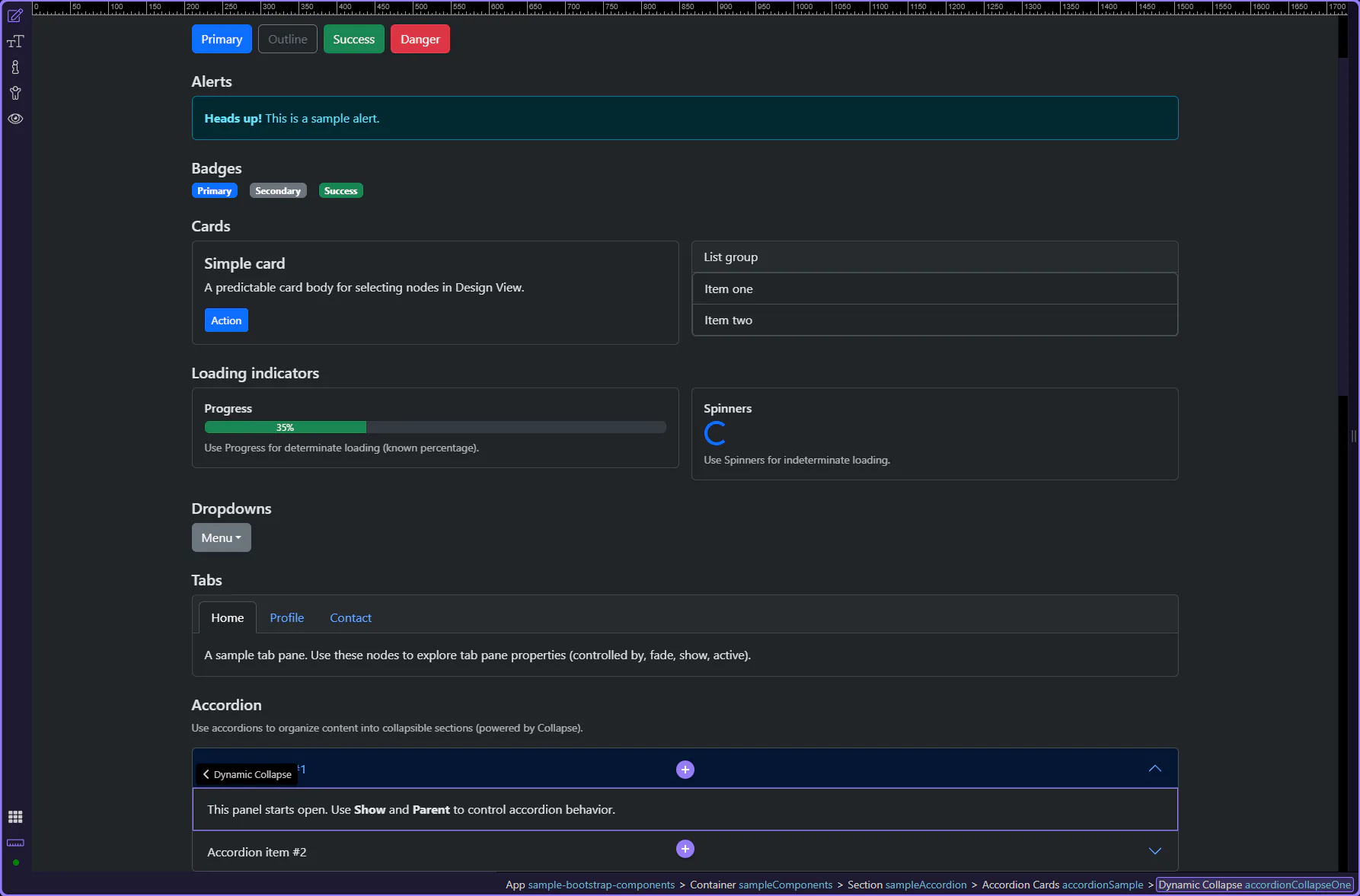Select Item two in List group

[934, 320]
